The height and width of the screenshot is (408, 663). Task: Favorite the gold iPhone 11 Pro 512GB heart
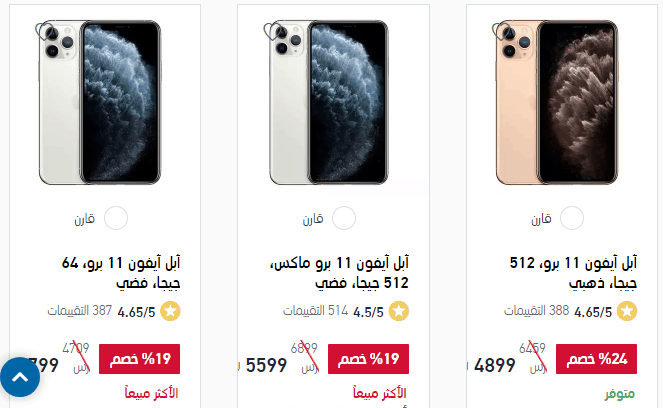click(x=501, y=31)
